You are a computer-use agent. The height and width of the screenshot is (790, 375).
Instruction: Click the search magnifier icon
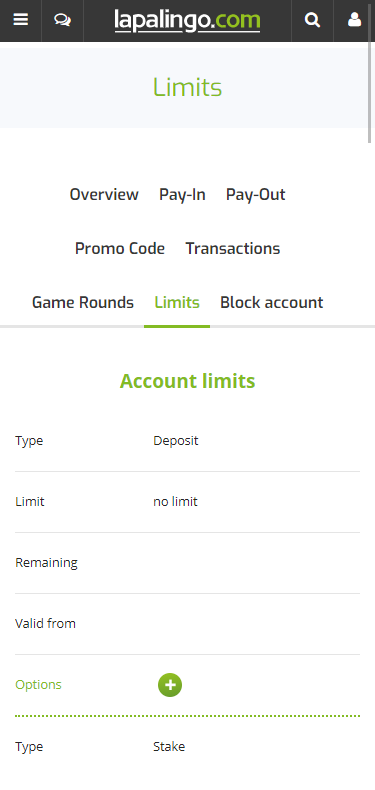[x=312, y=20]
